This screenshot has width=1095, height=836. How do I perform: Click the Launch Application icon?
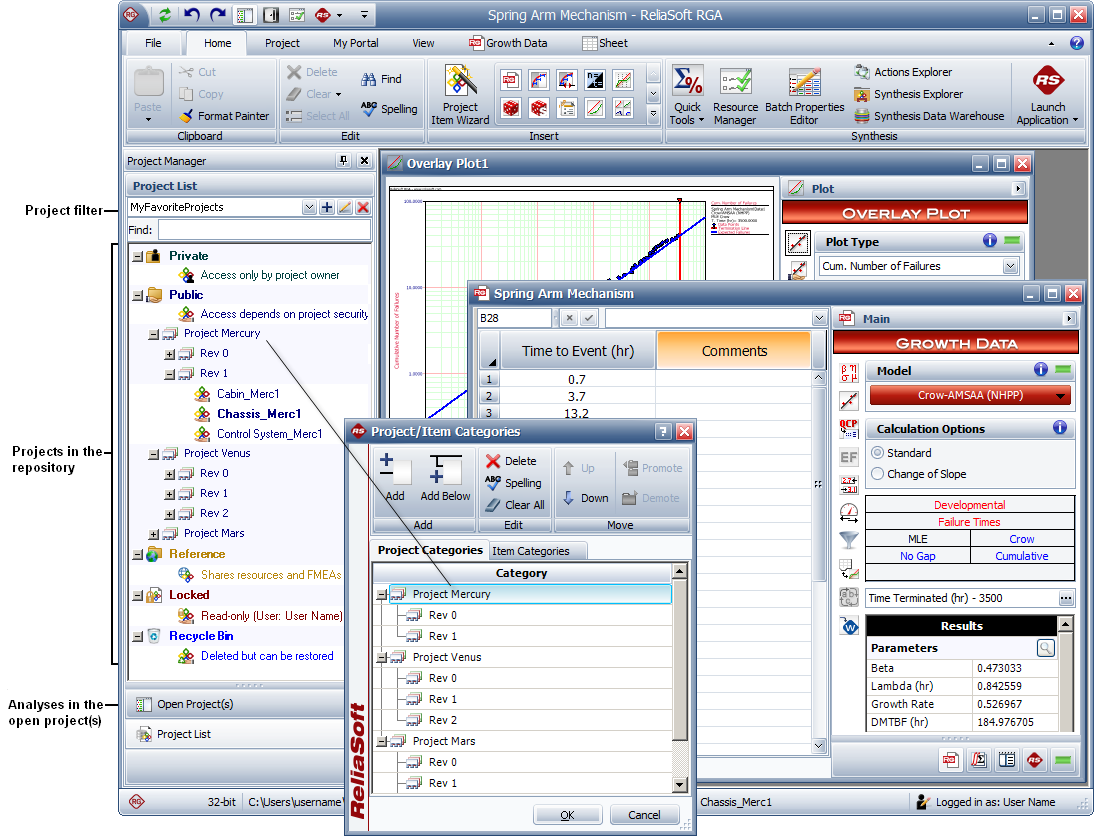[1048, 96]
